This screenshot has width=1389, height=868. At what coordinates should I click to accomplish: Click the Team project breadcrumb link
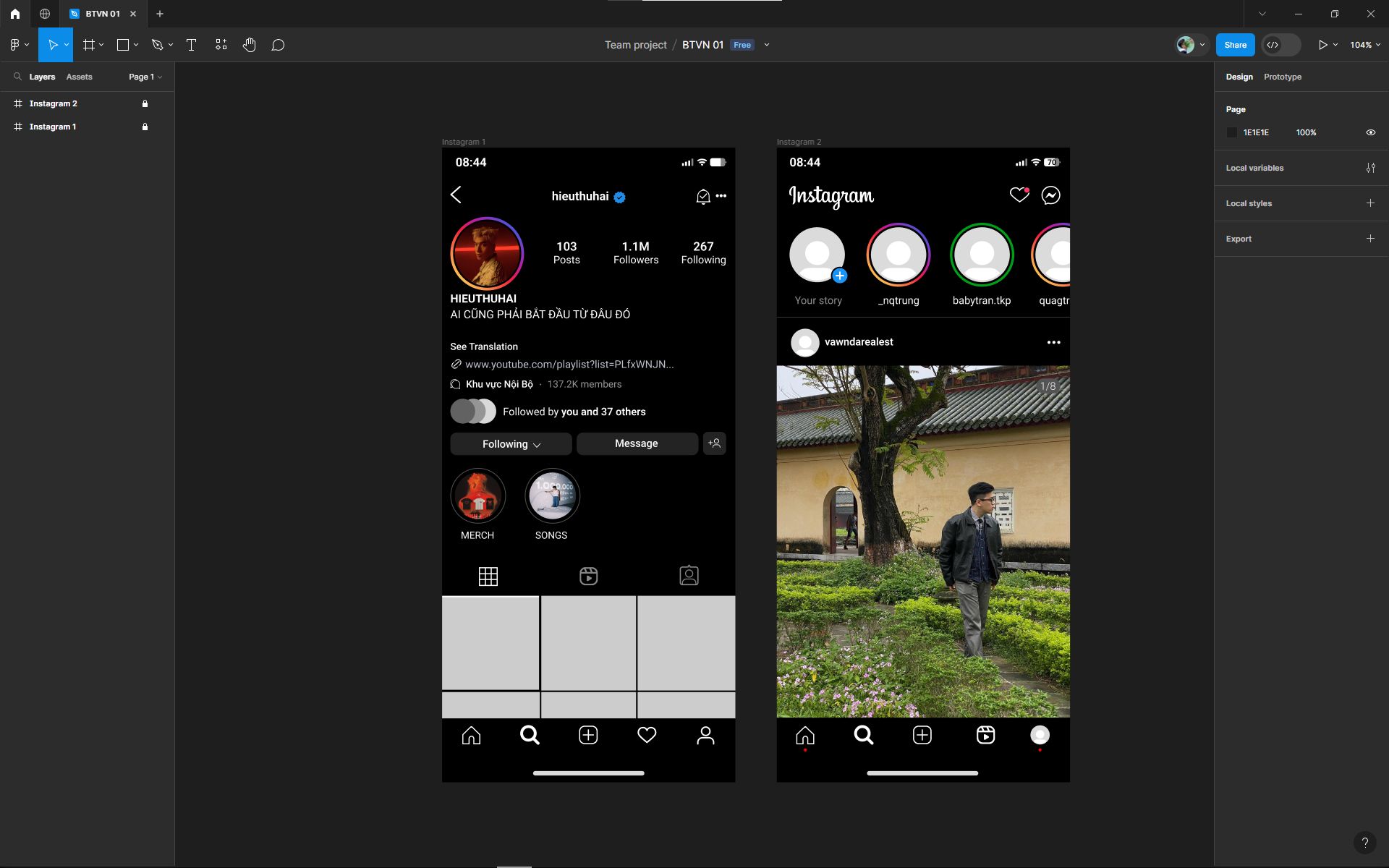(x=635, y=45)
